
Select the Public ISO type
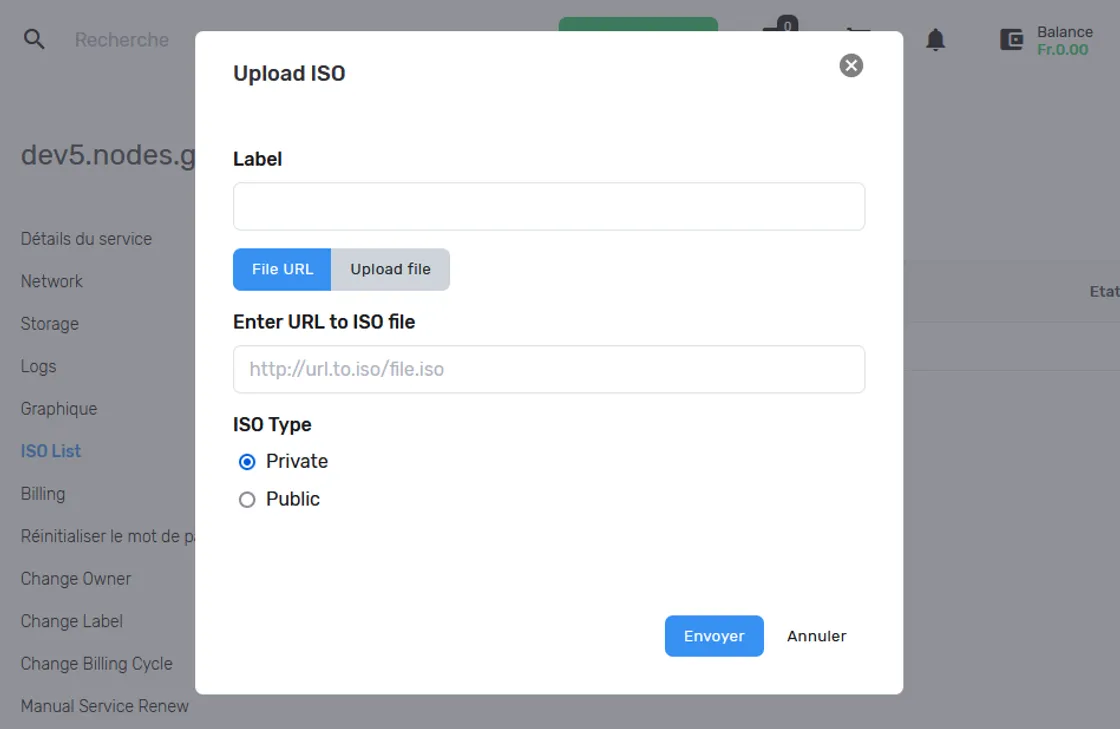pos(247,500)
